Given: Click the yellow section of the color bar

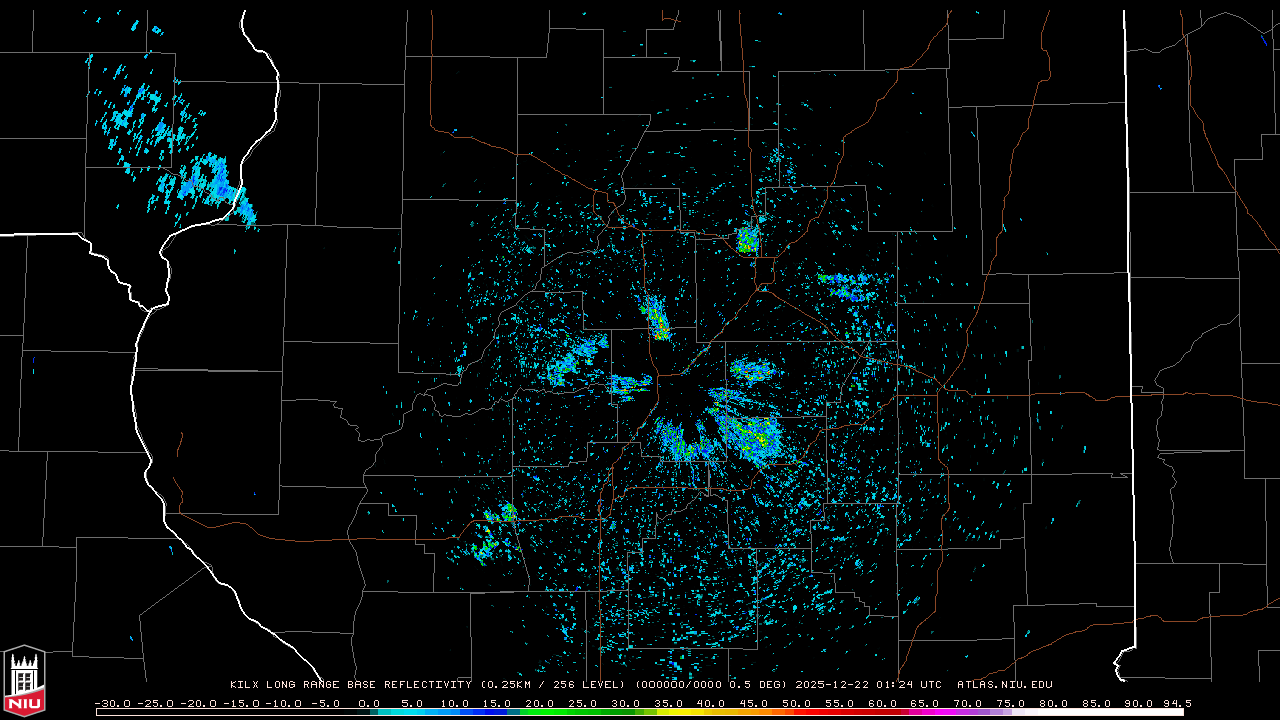Looking at the screenshot, I should pyautogui.click(x=695, y=712).
